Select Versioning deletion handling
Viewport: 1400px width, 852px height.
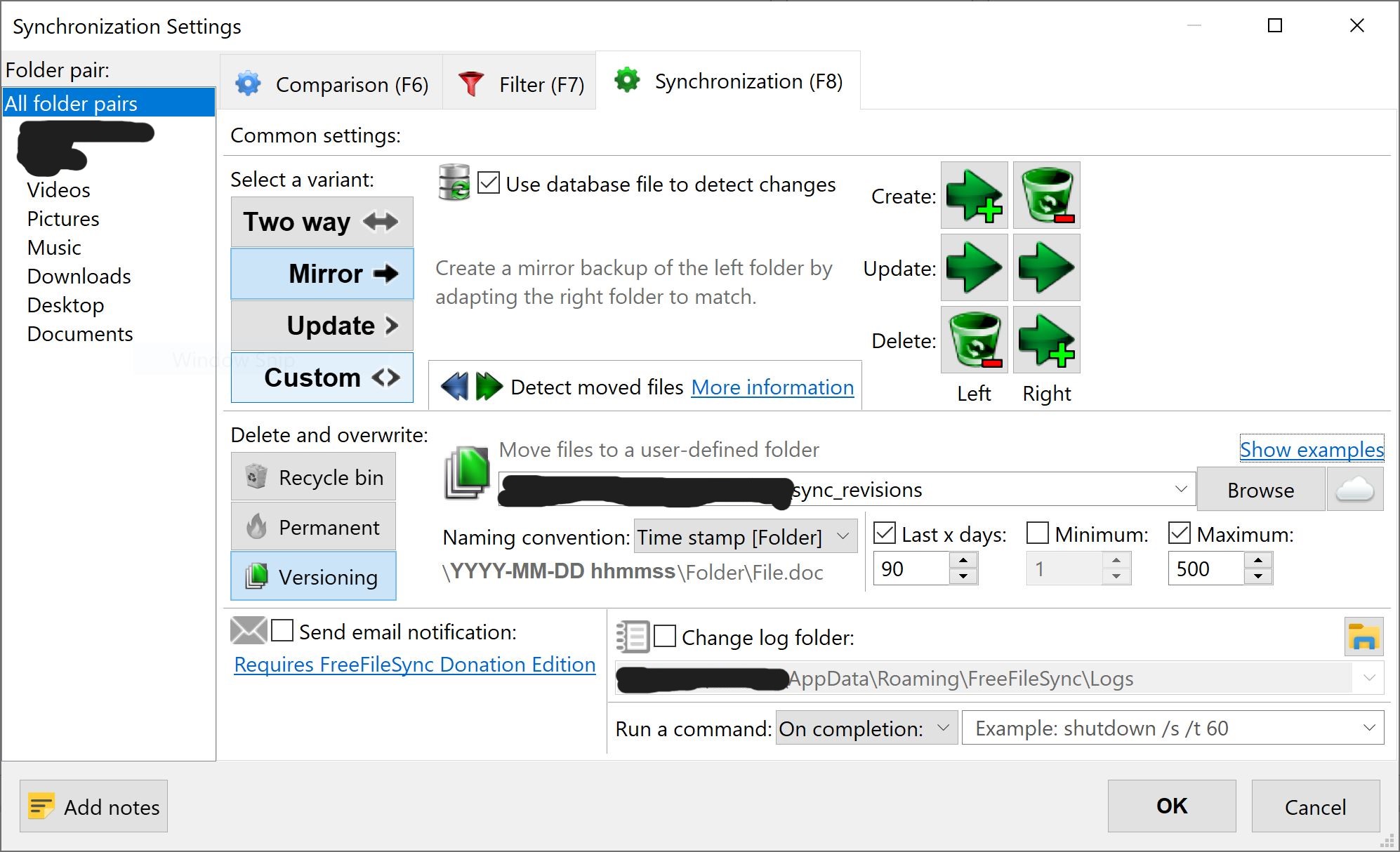coord(313,576)
